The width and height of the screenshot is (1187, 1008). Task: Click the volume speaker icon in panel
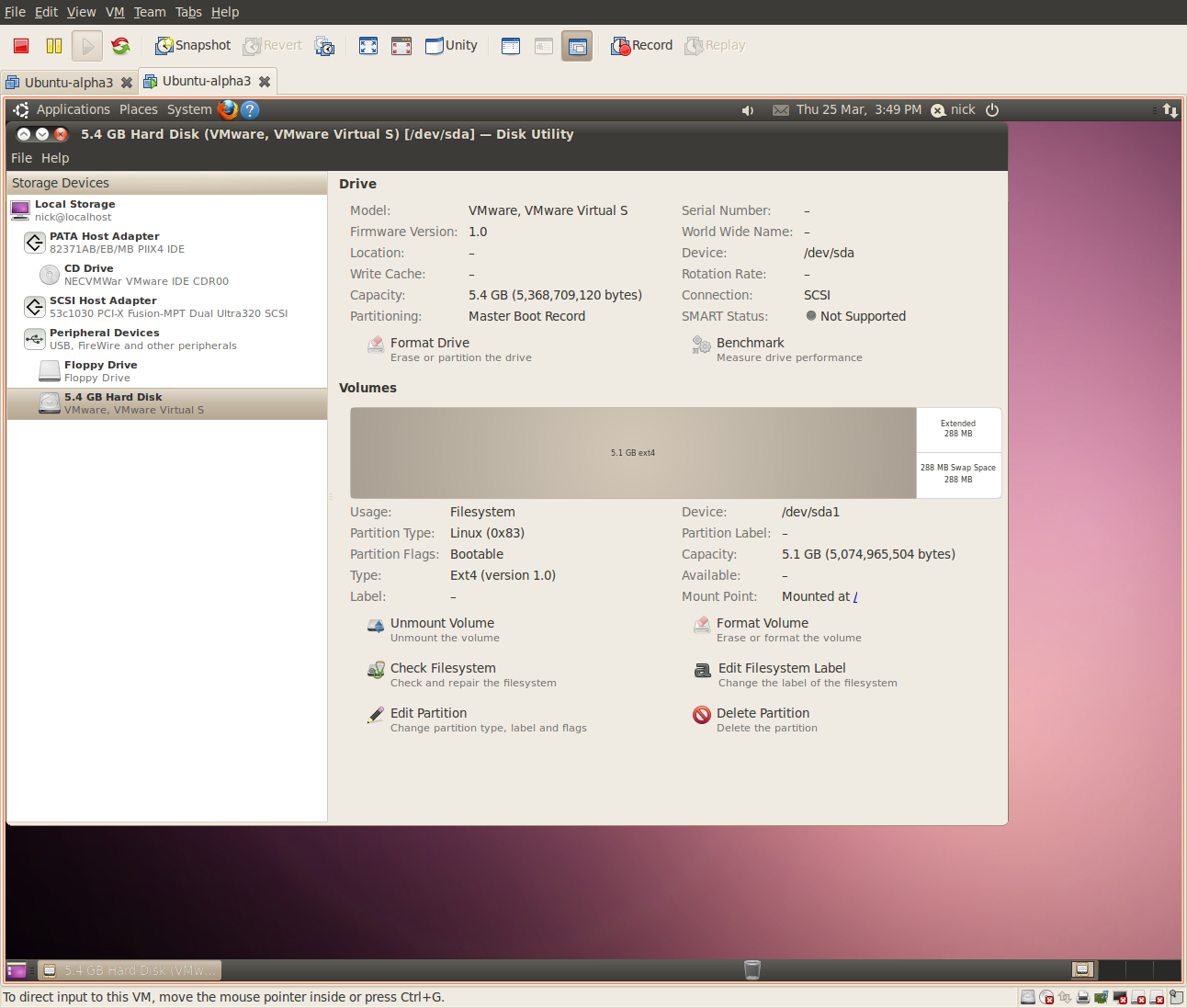click(x=748, y=110)
